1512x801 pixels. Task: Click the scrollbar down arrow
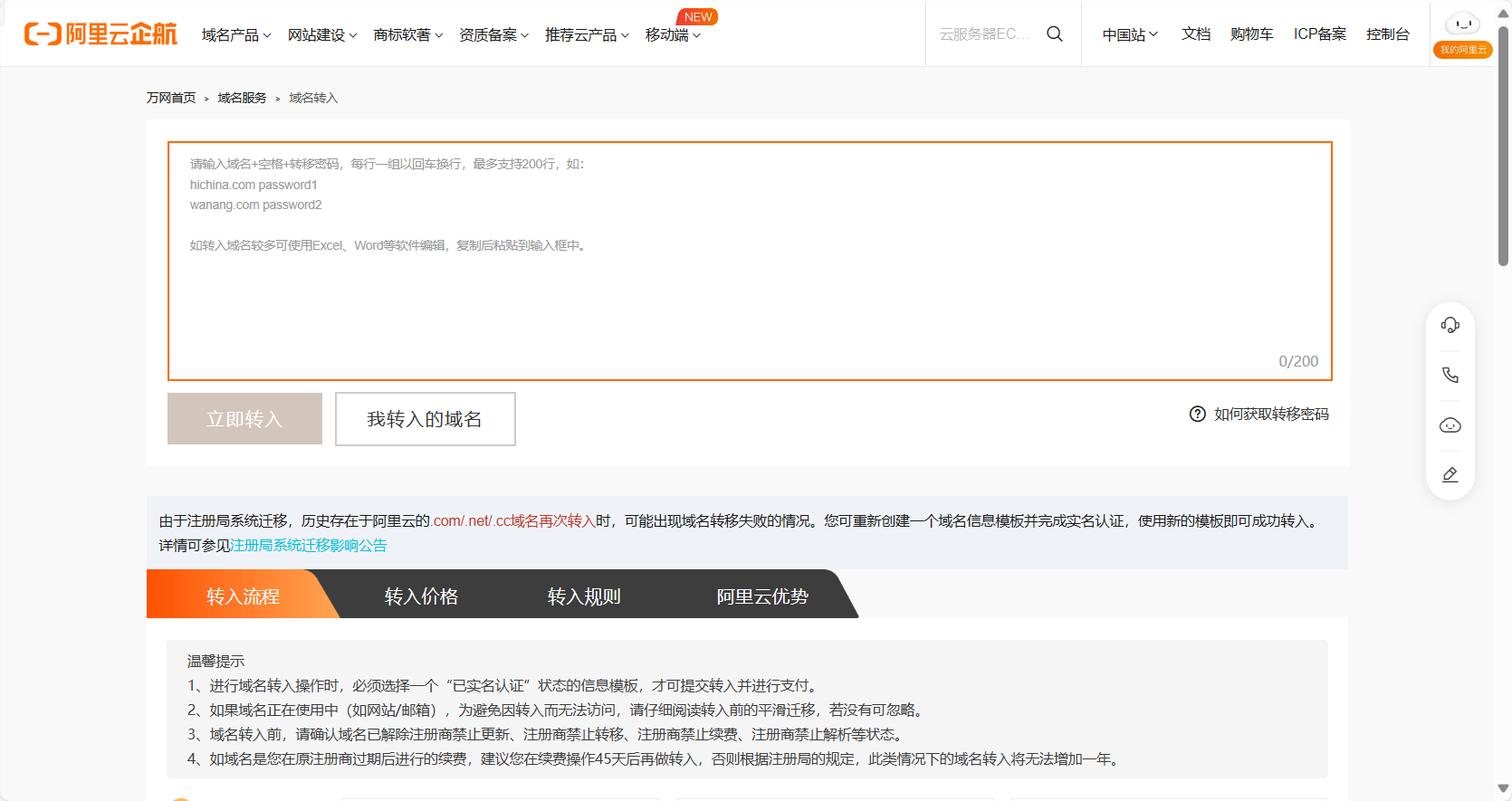point(1504,788)
